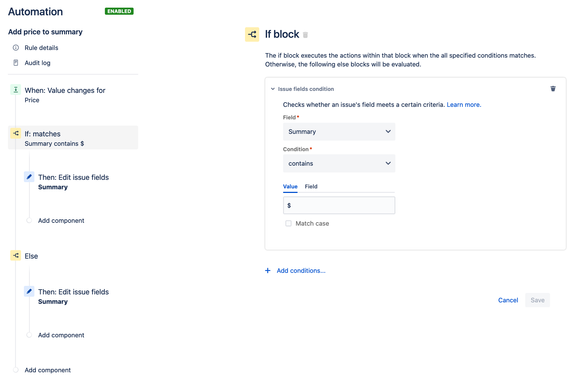This screenshot has height=391, width=573.
Task: Click the Save button
Action: 537,300
